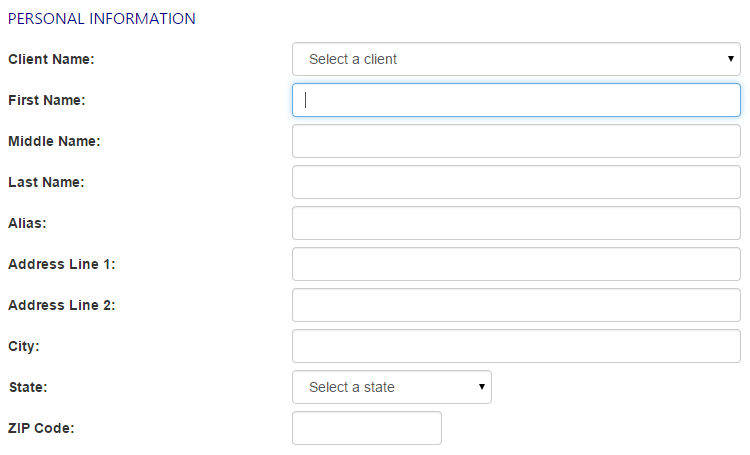750x455 pixels.
Task: Focus the Address Line 1 field
Action: pos(516,264)
